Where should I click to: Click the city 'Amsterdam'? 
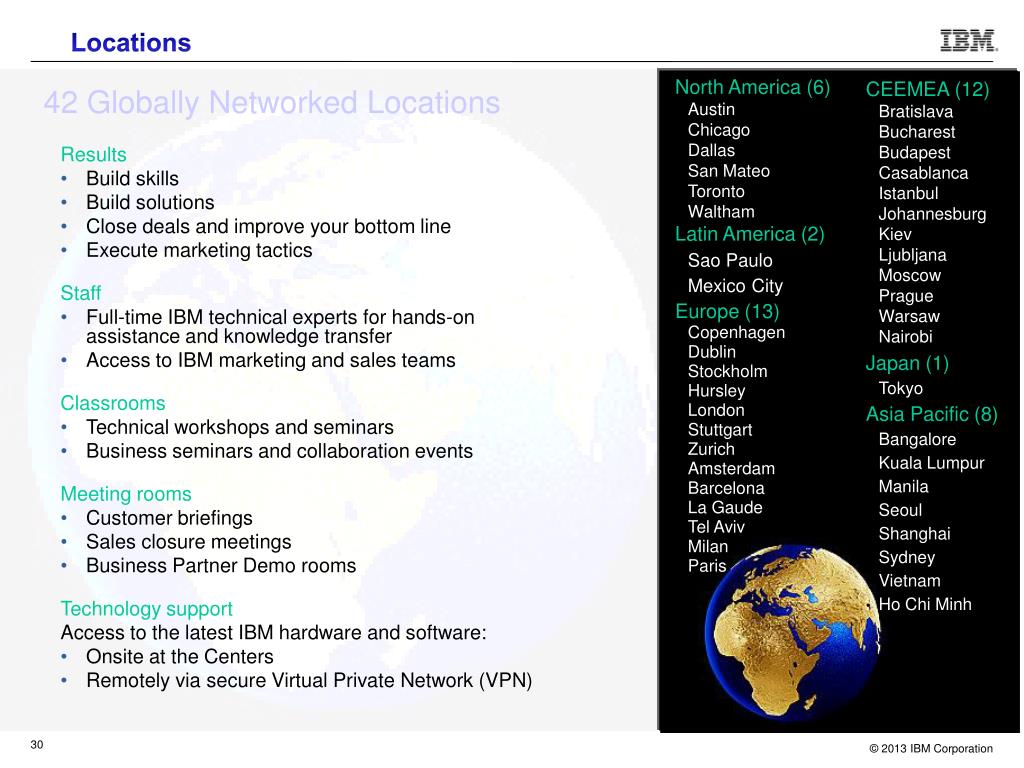click(731, 469)
